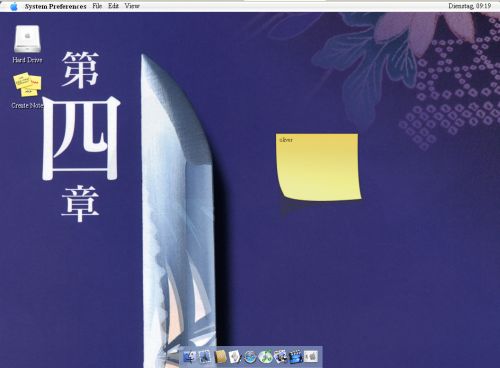Screen dimensions: 500x368
Task: Open iMovie clapperboard dock icon
Action: pyautogui.click(x=295, y=357)
